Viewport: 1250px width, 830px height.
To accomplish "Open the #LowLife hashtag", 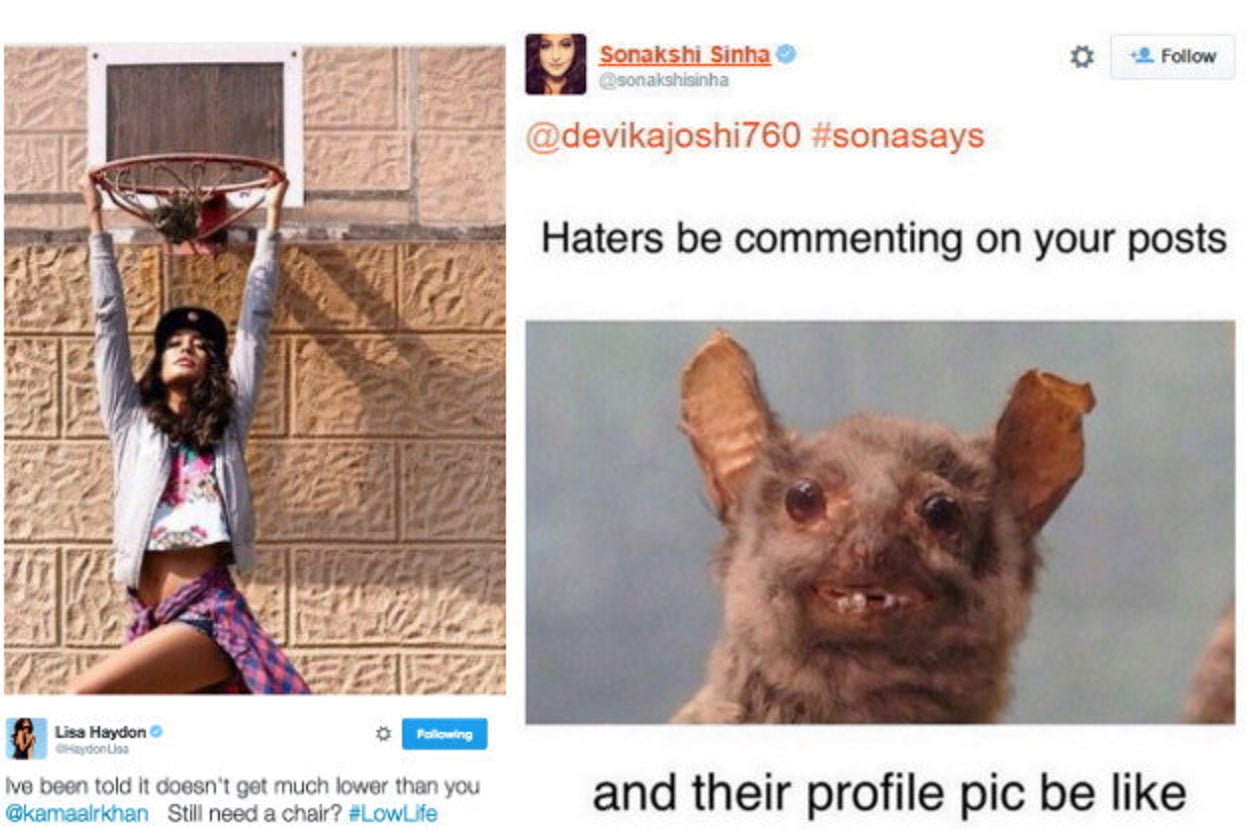I will point(393,813).
